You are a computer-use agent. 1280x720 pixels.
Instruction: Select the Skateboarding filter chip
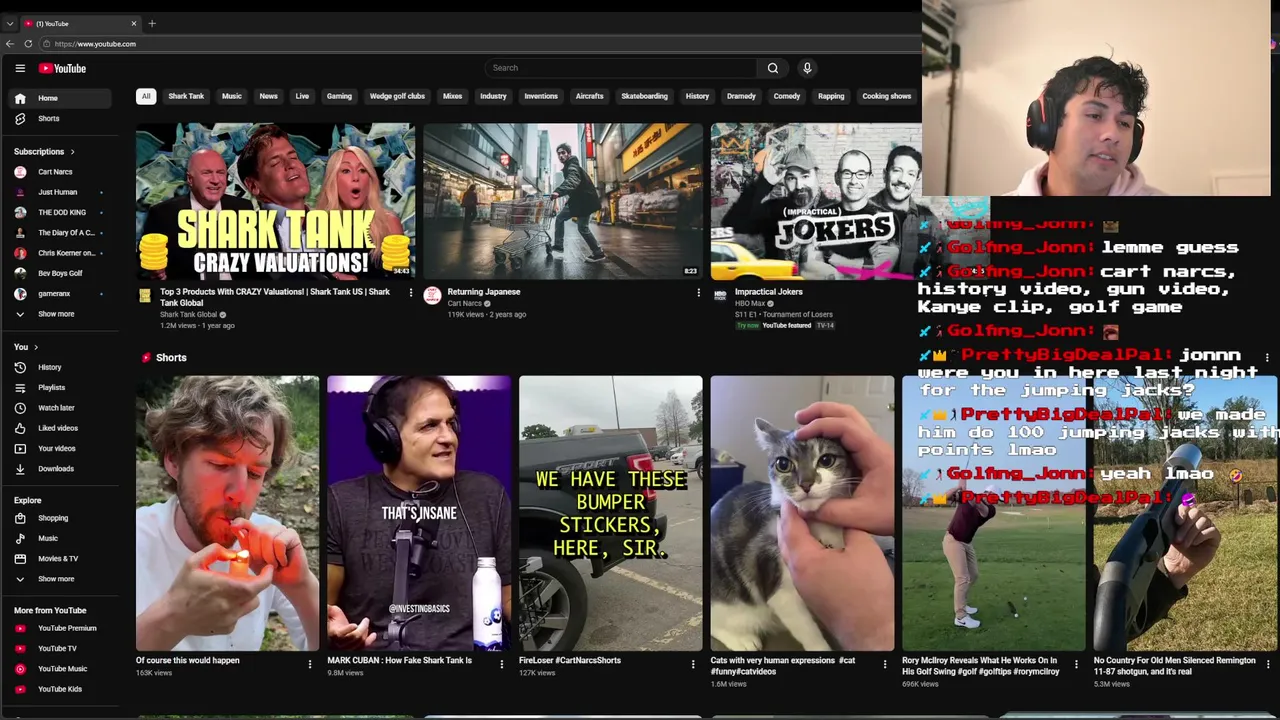(x=644, y=96)
